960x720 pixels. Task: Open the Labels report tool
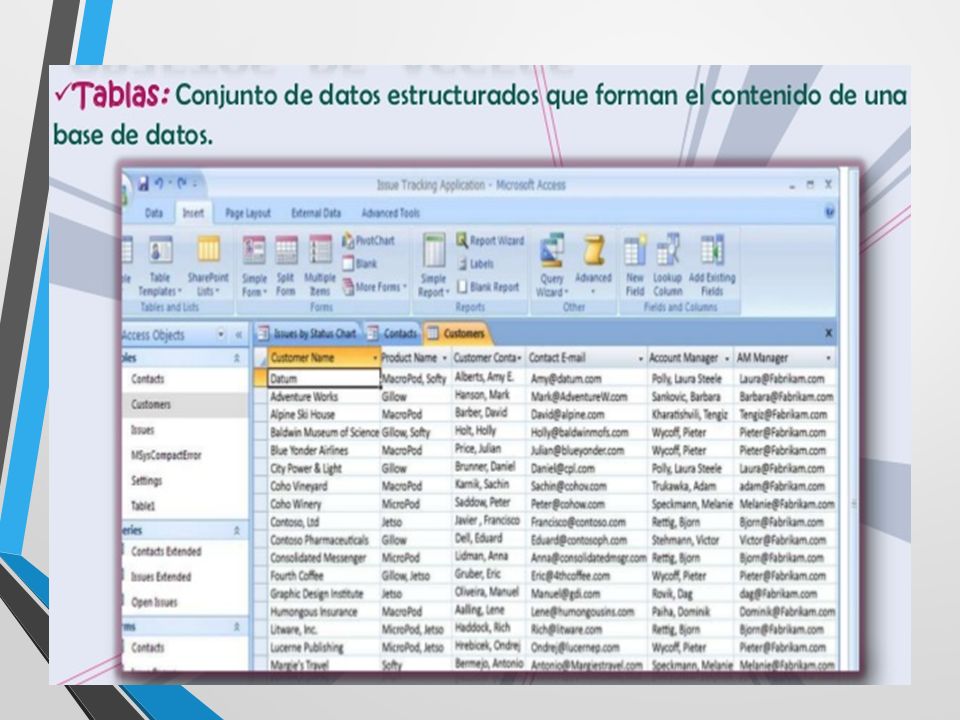476,264
